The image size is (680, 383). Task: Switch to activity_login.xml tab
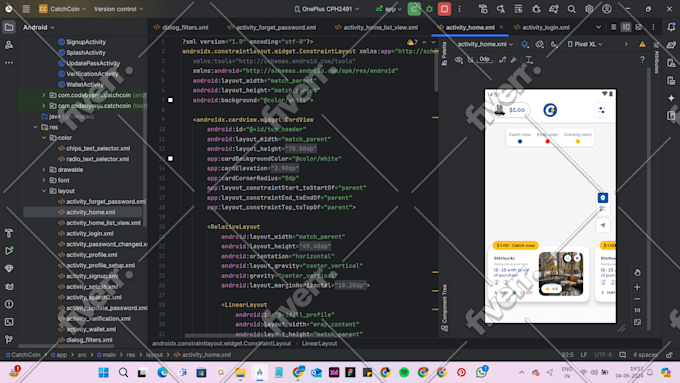(542, 27)
